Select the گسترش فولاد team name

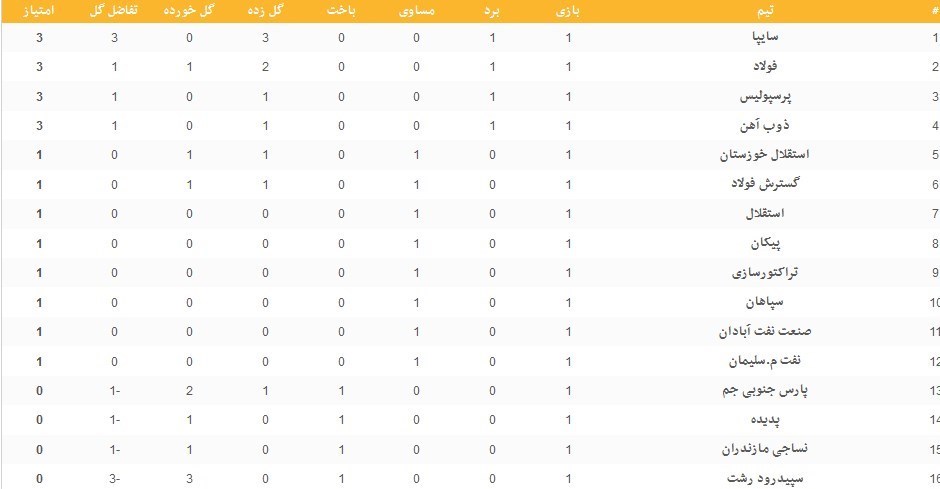coord(765,184)
